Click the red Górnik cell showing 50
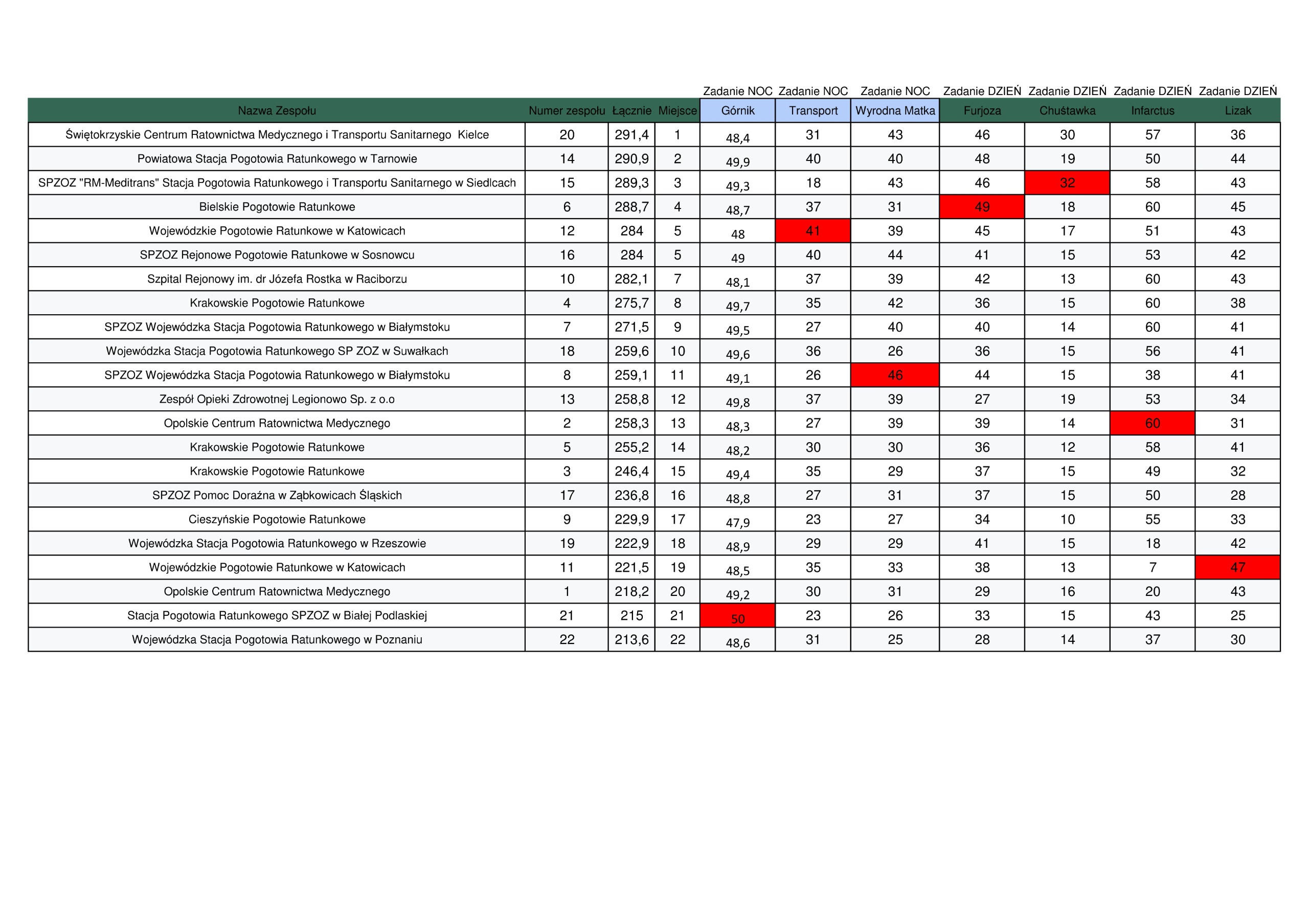The width and height of the screenshot is (1309, 924). [x=738, y=616]
